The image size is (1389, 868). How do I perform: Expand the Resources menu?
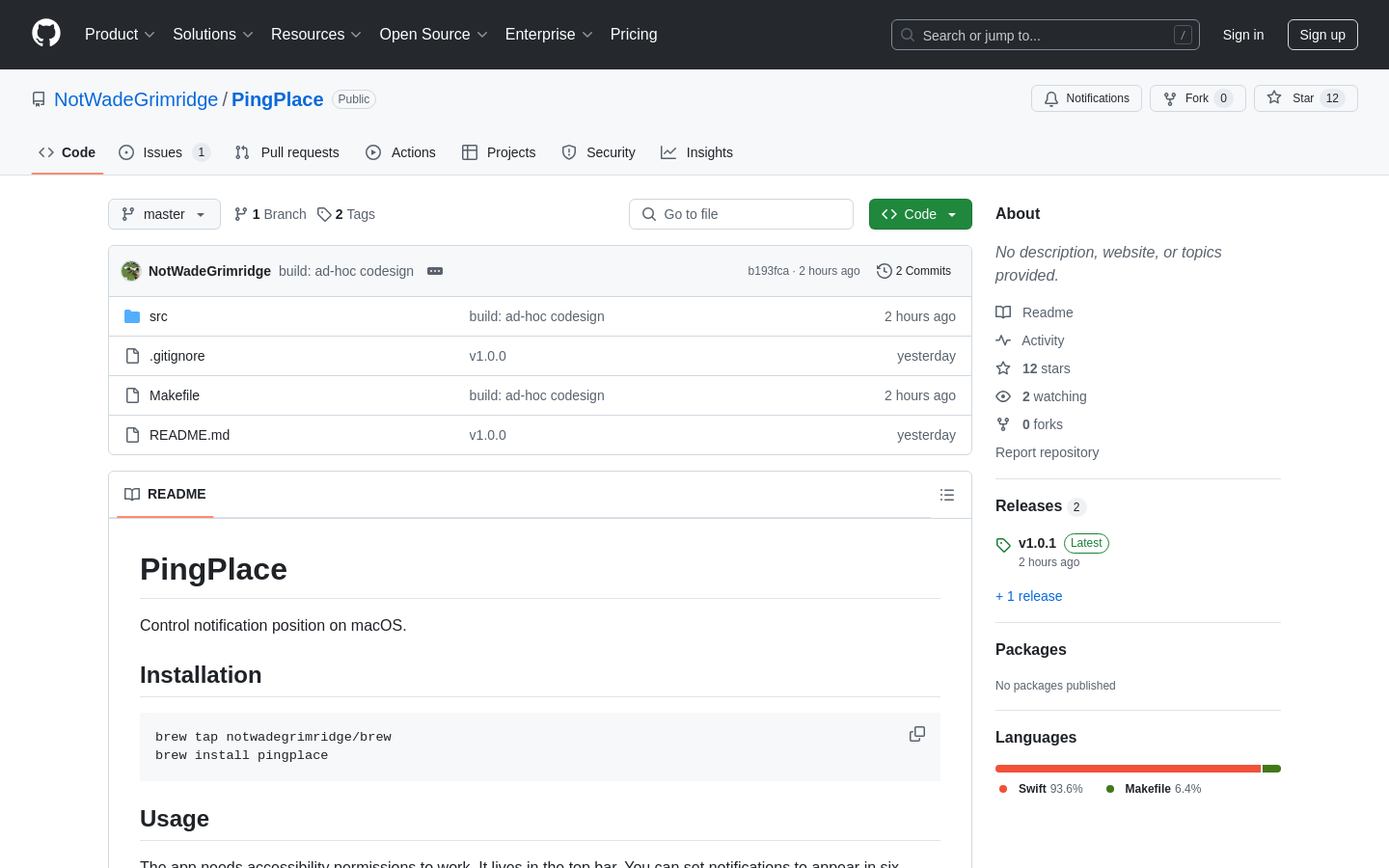point(316,35)
